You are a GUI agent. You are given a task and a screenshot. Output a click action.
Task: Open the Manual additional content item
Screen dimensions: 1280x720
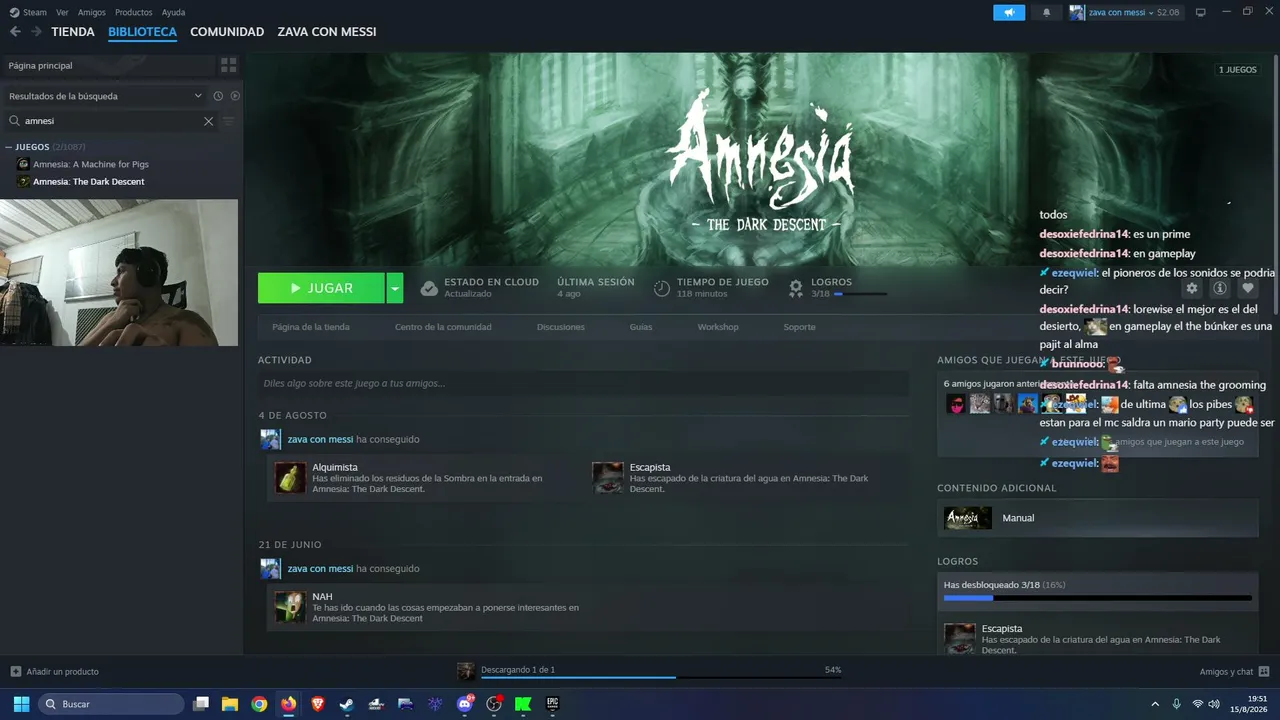(x=1097, y=518)
